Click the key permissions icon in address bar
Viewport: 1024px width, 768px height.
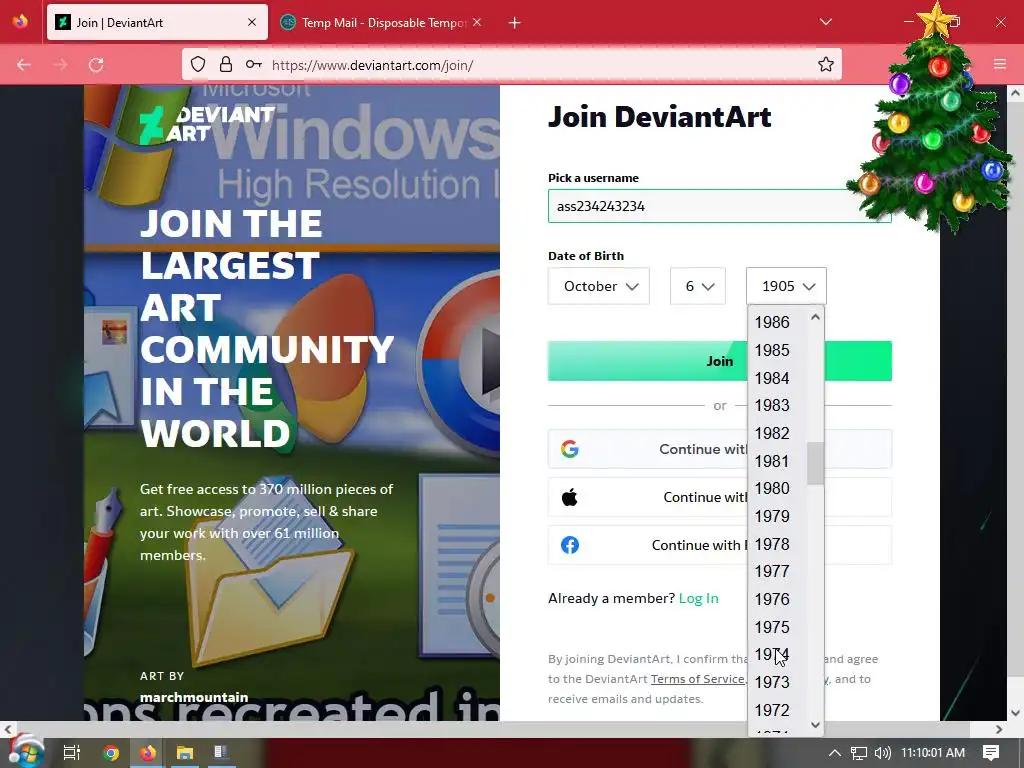click(253, 64)
